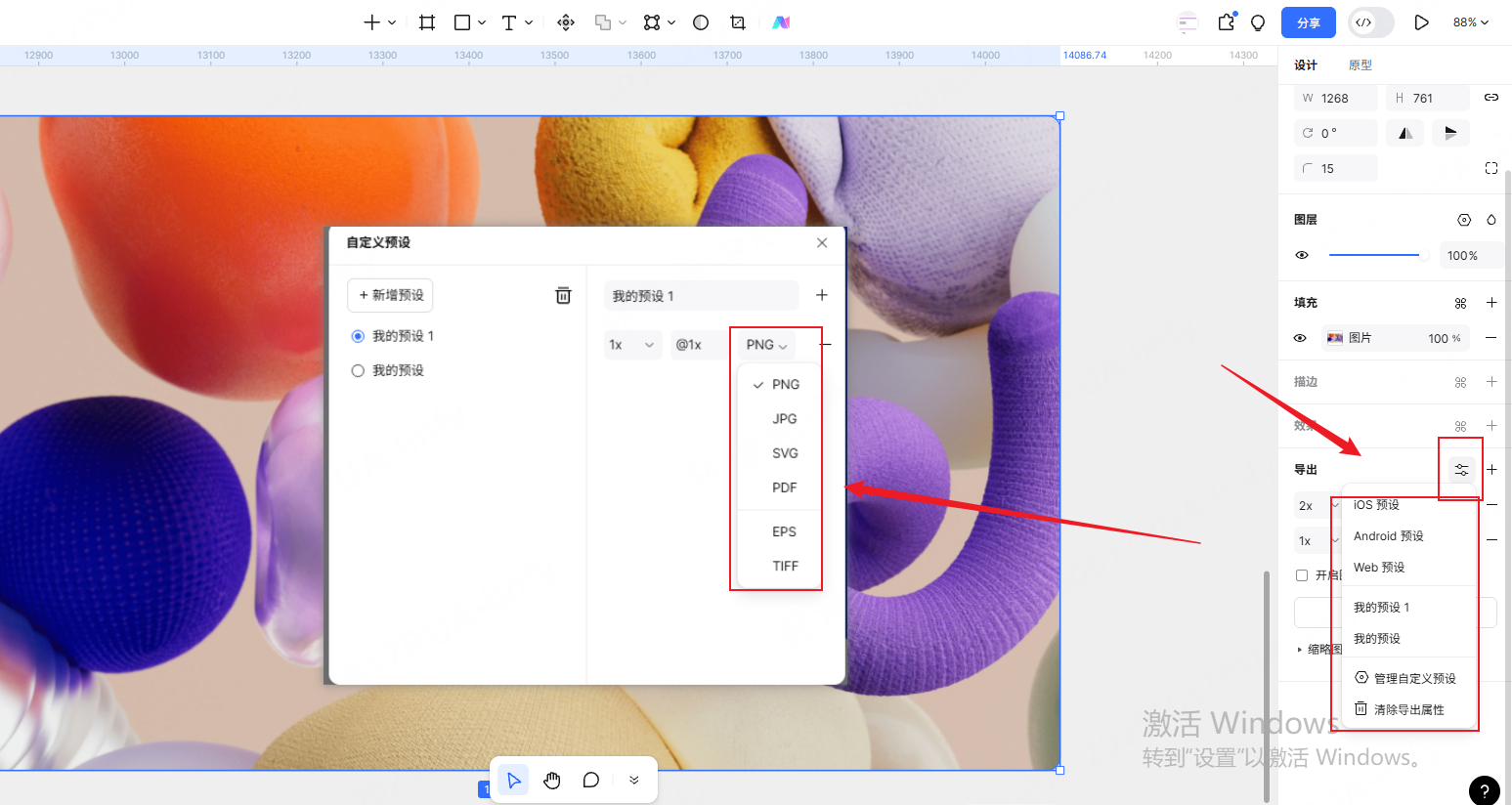
Task: Click the 图片 fill image swatch
Action: pos(1335,338)
